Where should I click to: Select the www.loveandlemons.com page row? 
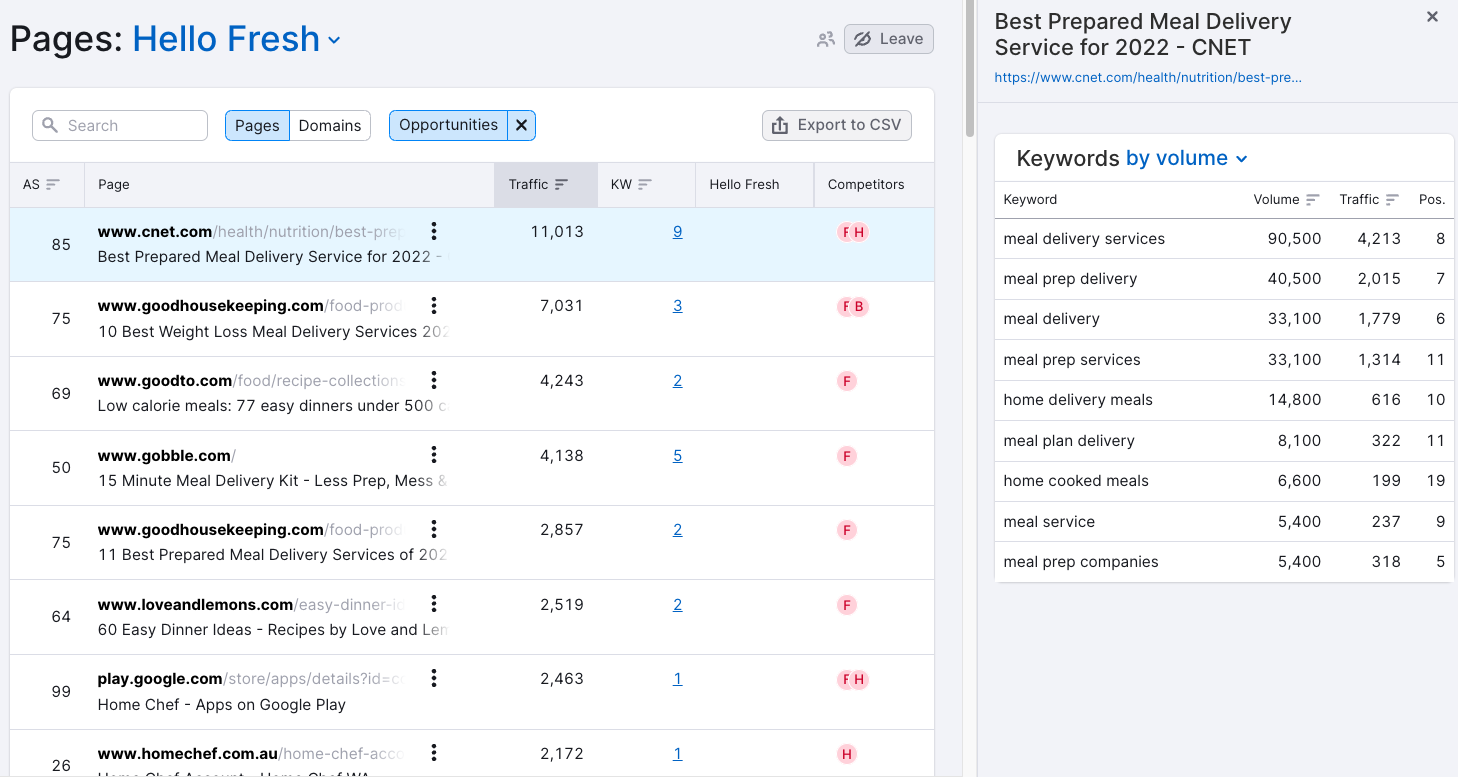pyautogui.click(x=472, y=617)
